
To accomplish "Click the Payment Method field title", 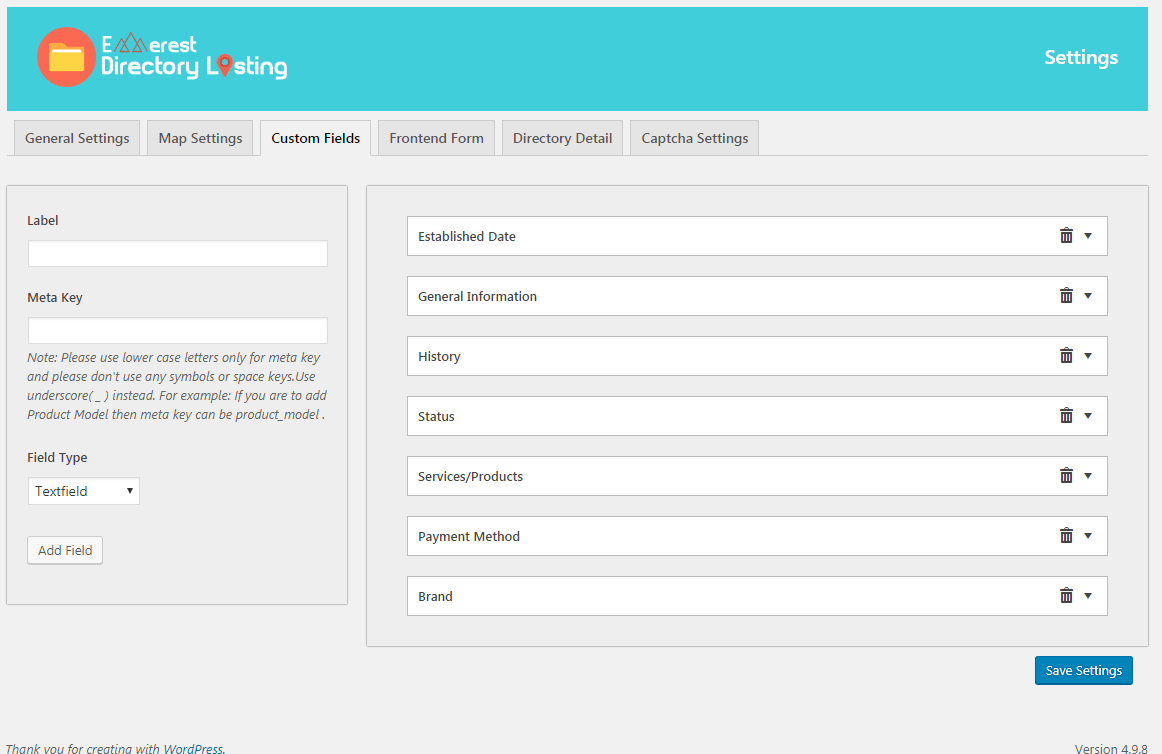I will (x=469, y=537).
